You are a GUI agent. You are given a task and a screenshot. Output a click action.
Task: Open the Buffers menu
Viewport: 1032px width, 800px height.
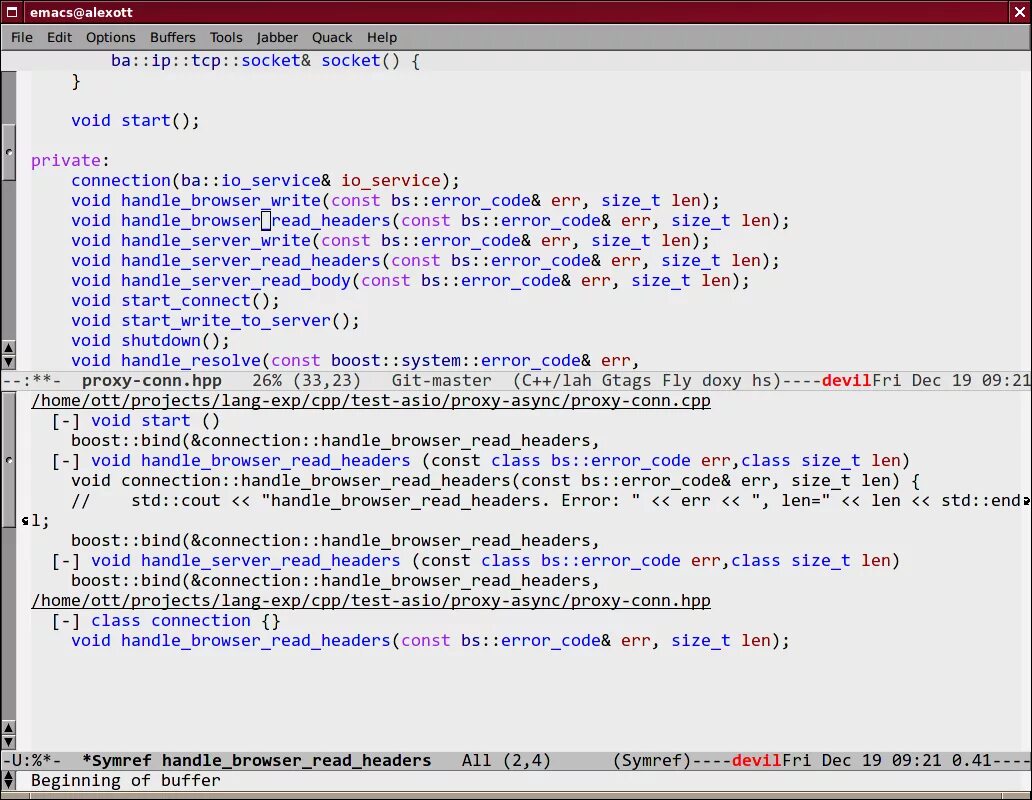click(x=172, y=38)
